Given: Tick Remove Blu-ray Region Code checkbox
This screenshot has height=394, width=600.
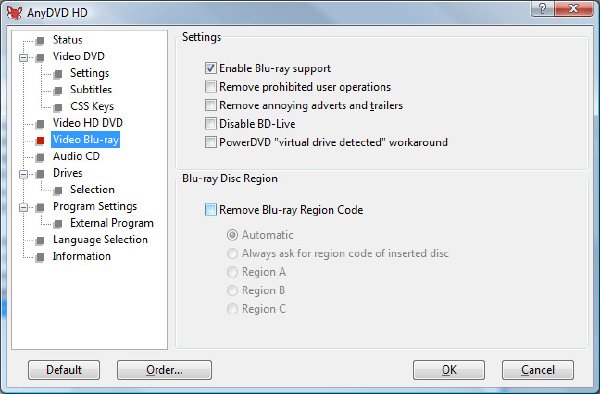Looking at the screenshot, I should pyautogui.click(x=210, y=210).
